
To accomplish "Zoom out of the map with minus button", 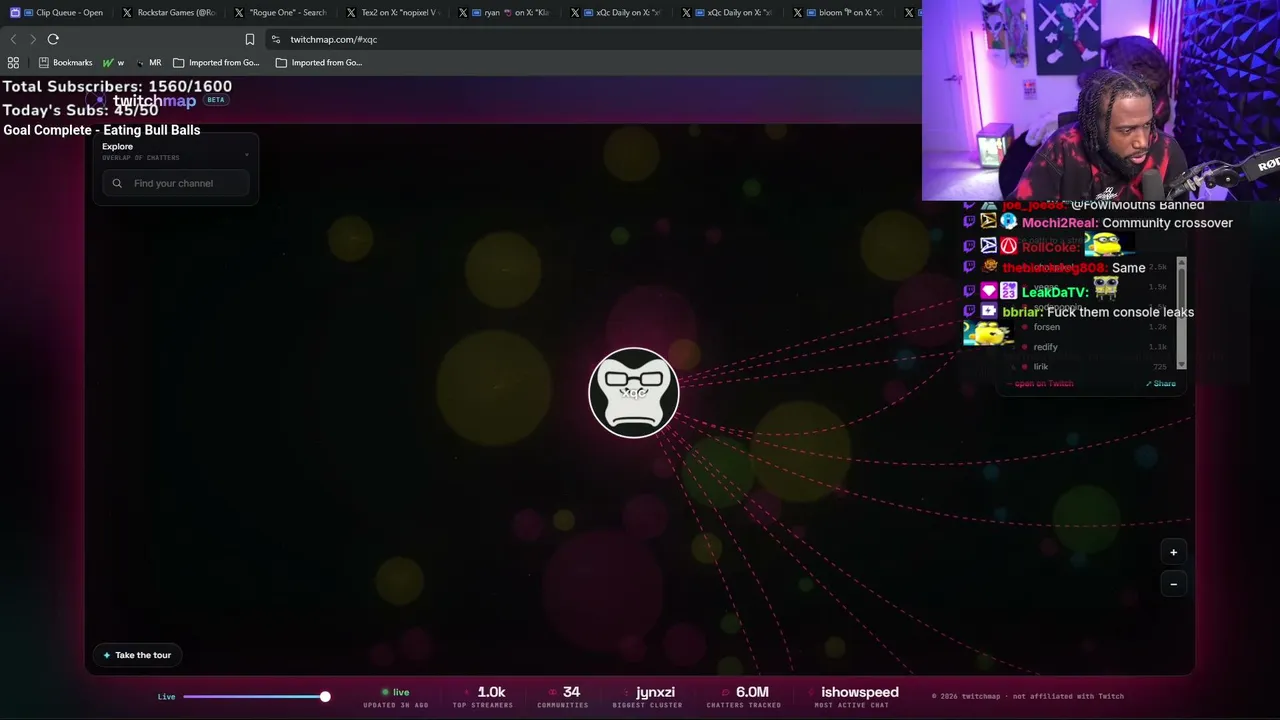I will (x=1173, y=584).
